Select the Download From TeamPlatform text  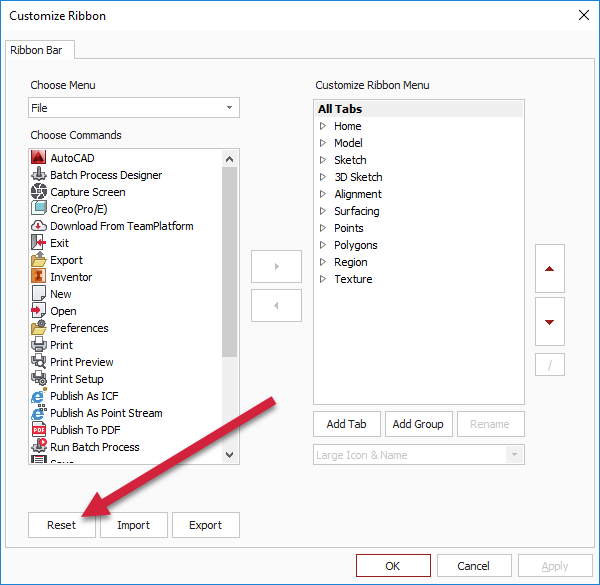(122, 226)
